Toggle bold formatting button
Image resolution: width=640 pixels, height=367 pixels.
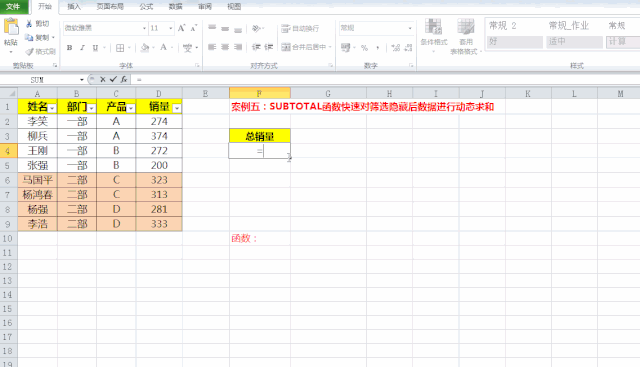[x=69, y=48]
